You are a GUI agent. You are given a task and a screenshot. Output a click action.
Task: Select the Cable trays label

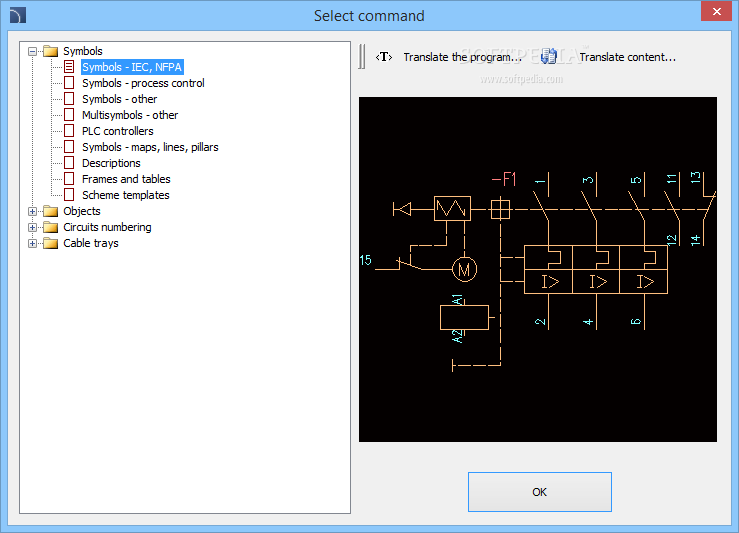(91, 243)
